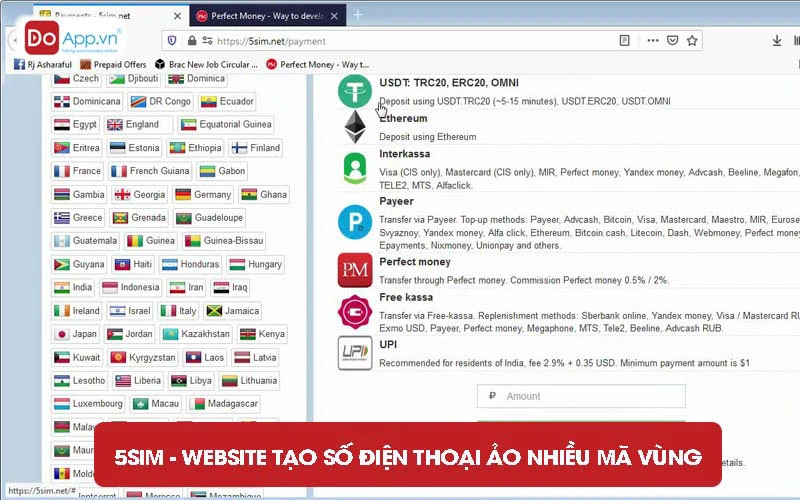
Task: Click the 'Free kassa' payment heading
Action: (406, 297)
